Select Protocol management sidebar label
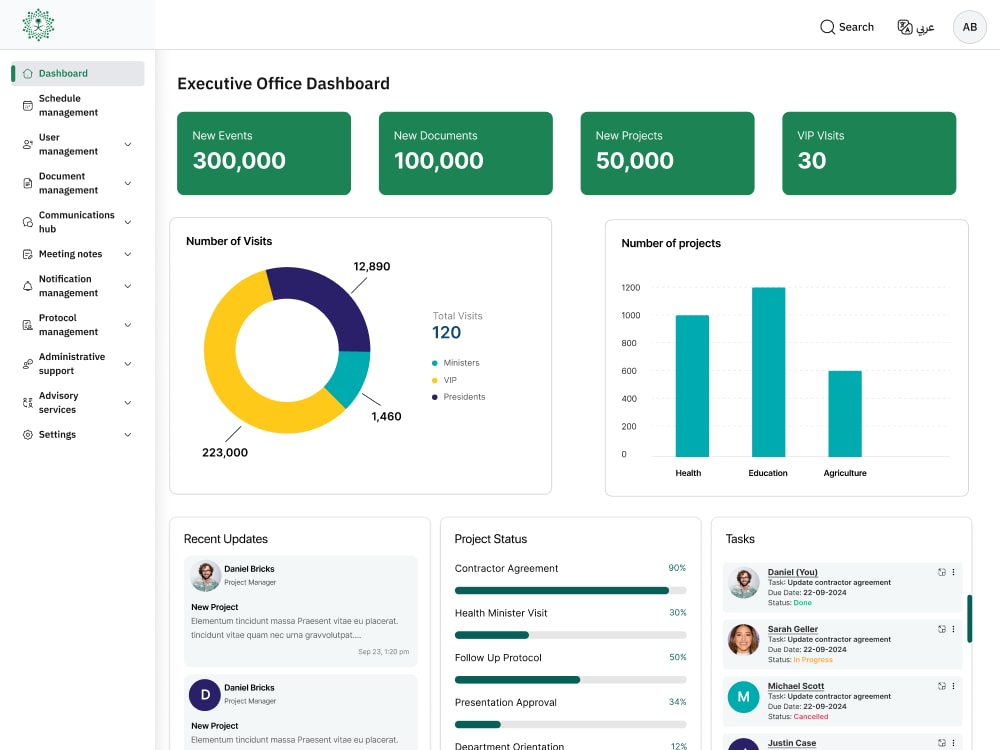 68,325
